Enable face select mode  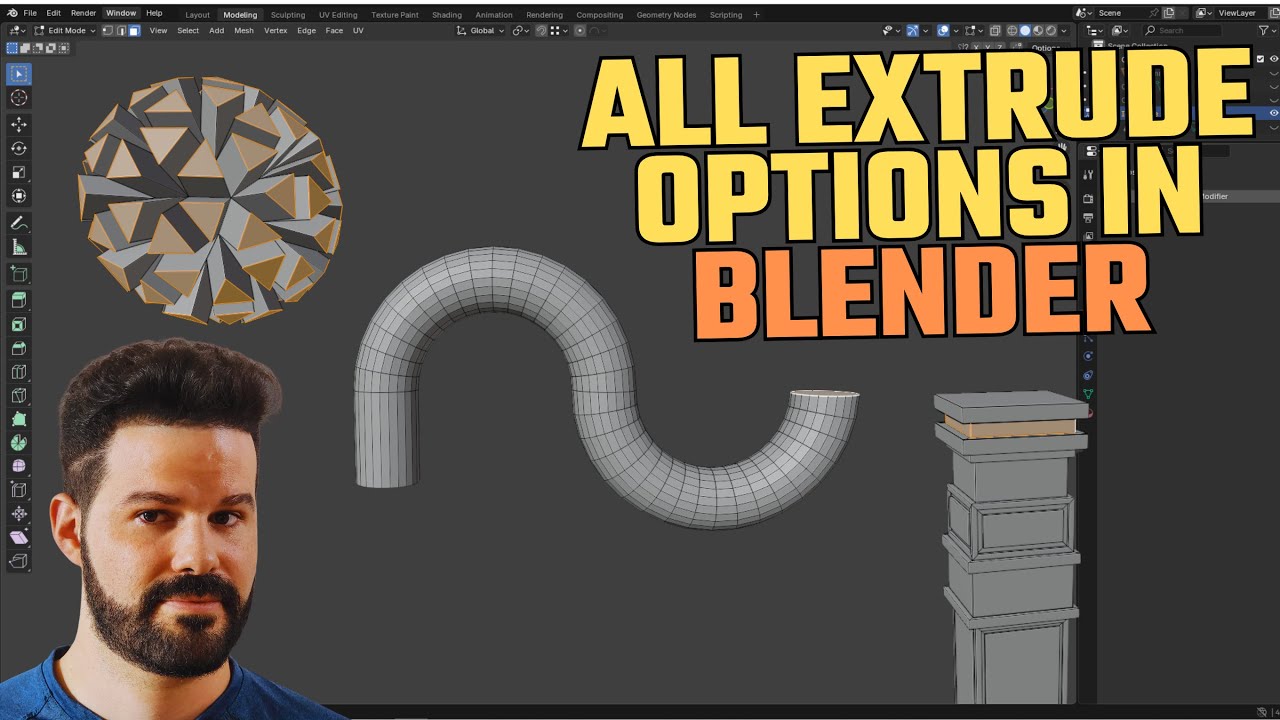(134, 30)
